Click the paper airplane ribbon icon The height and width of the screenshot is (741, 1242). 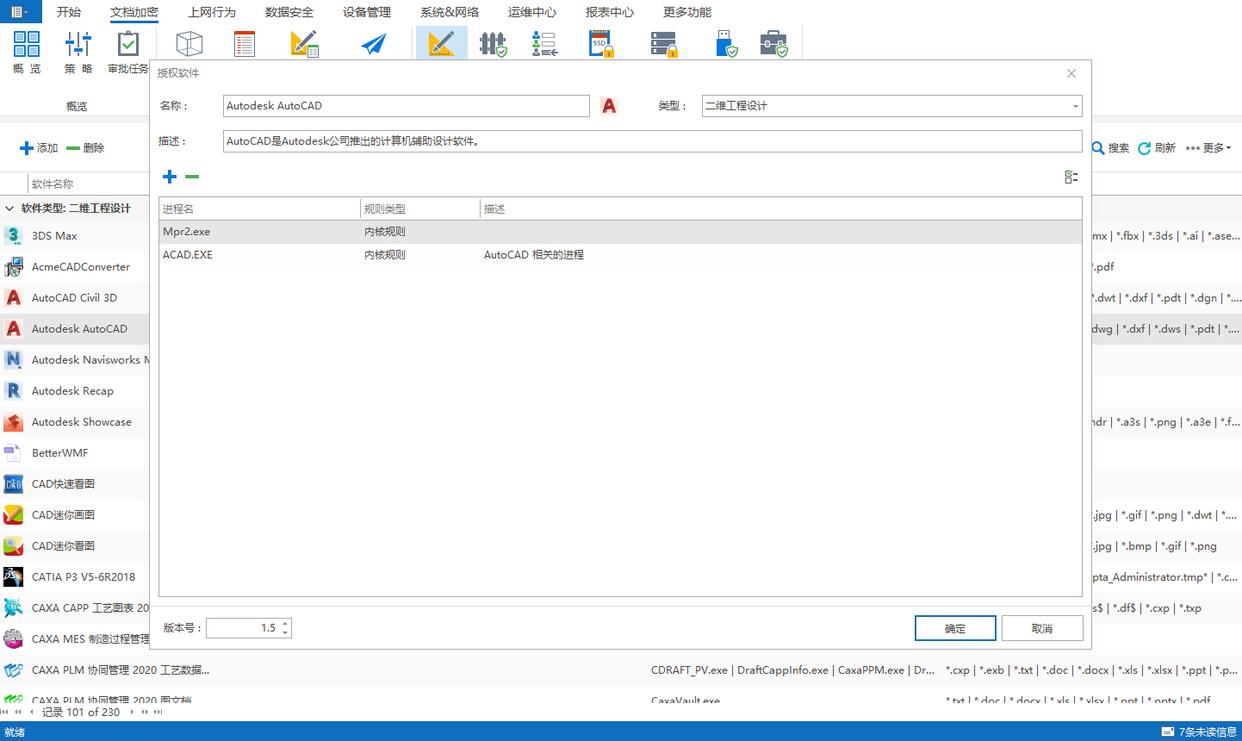(x=374, y=45)
